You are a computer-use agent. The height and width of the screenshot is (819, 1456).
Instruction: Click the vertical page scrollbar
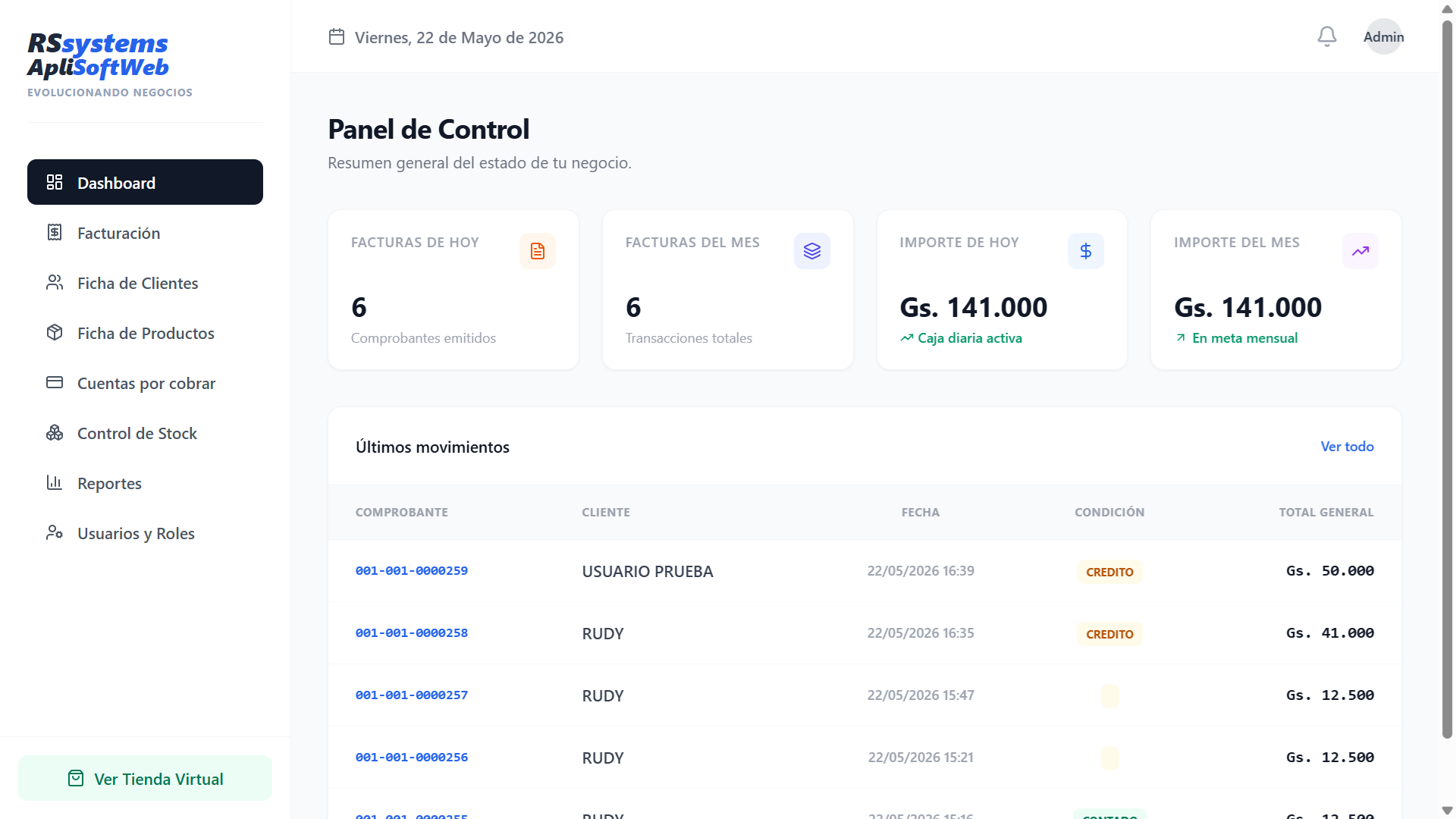pyautogui.click(x=1447, y=379)
